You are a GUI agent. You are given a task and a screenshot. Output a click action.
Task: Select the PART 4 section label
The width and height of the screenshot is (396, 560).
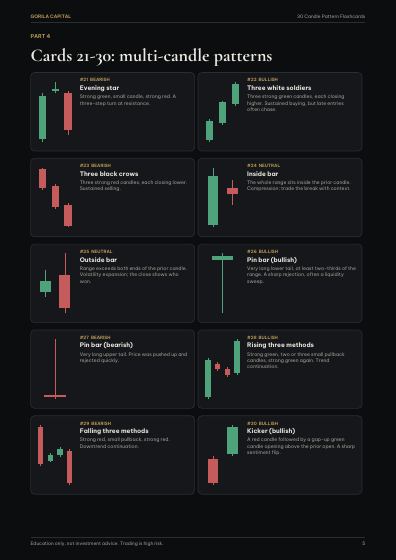click(40, 36)
